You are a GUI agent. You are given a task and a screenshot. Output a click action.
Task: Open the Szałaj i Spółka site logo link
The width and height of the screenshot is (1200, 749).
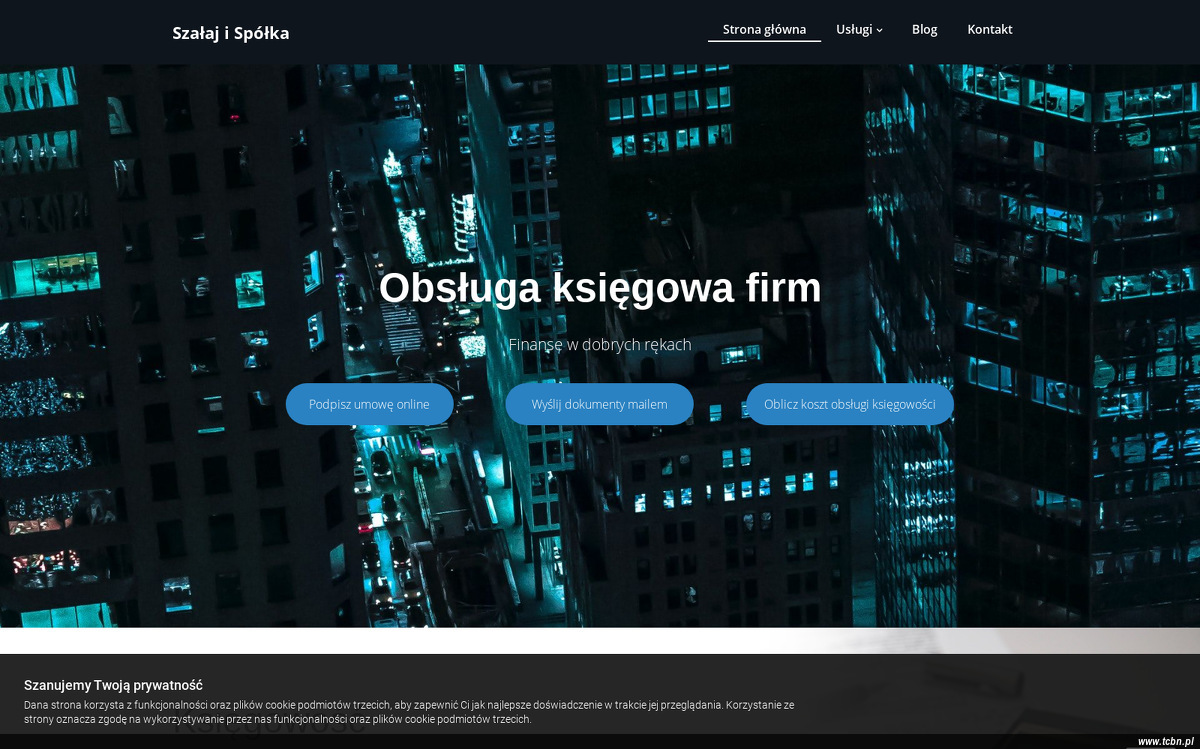coord(231,33)
